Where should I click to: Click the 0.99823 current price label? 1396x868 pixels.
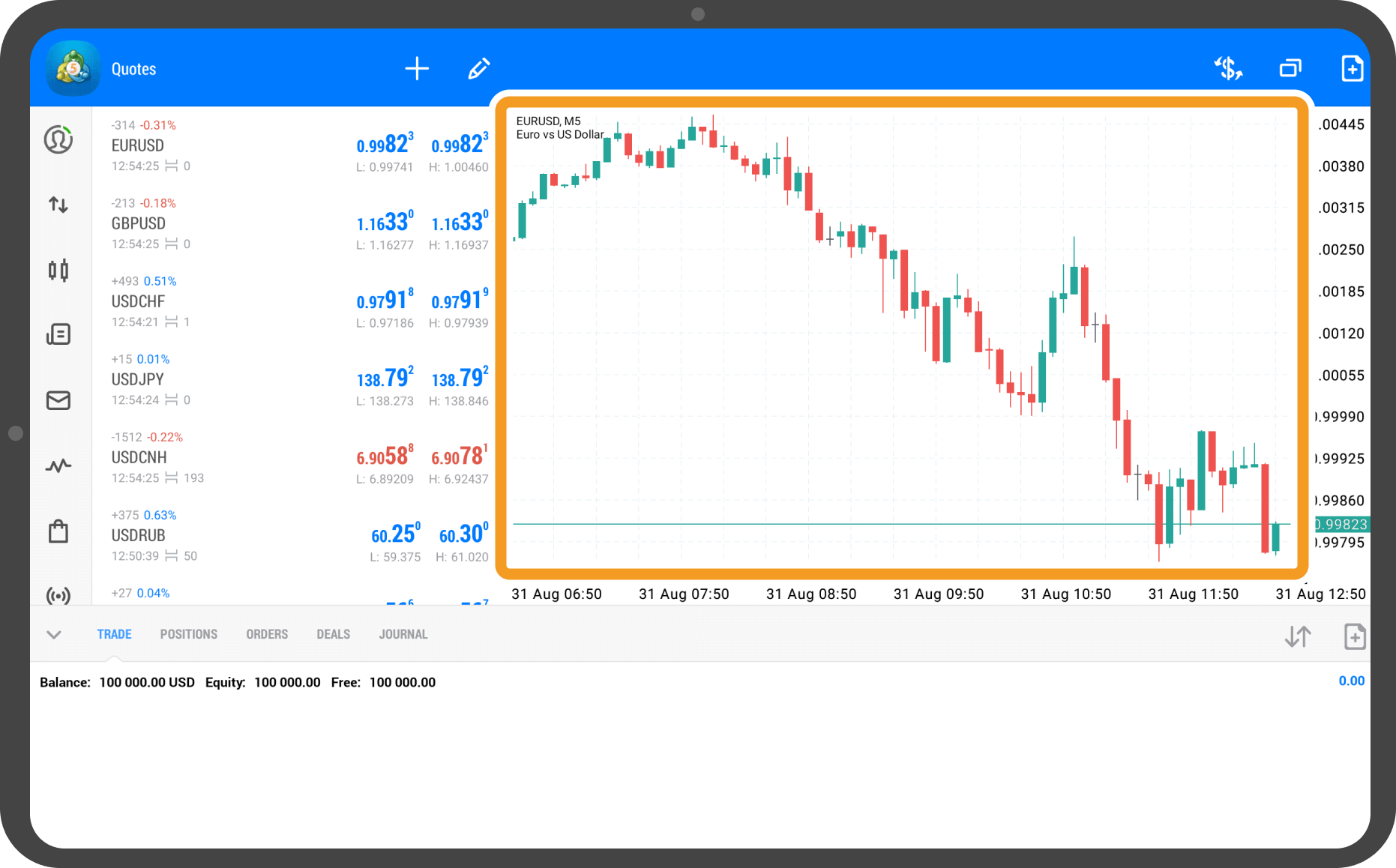pos(1342,525)
